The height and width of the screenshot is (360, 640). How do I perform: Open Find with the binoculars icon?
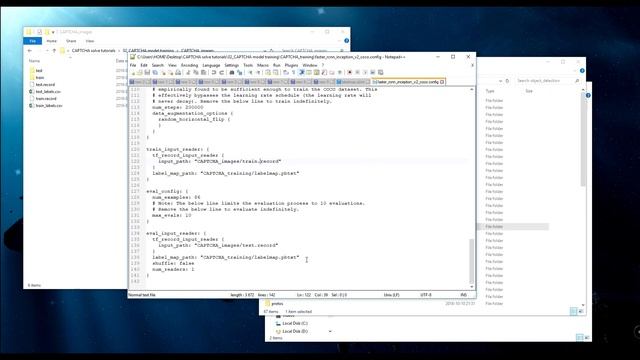pos(232,72)
